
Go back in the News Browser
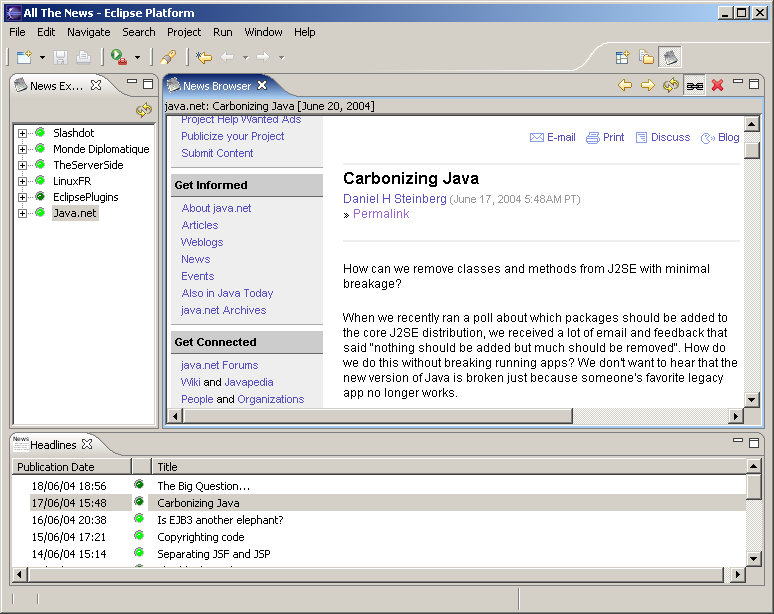coord(625,85)
